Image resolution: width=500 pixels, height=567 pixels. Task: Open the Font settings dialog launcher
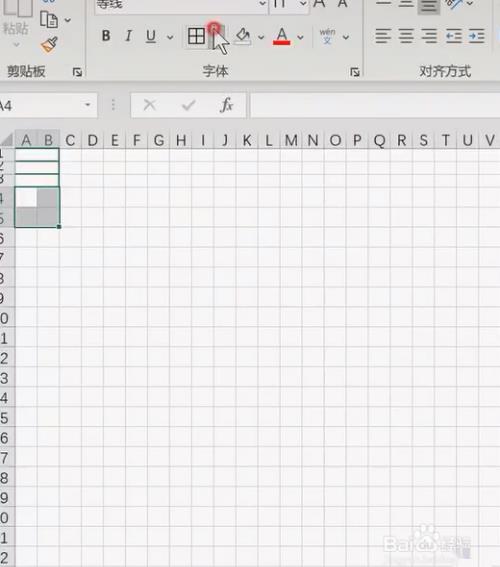[x=355, y=72]
